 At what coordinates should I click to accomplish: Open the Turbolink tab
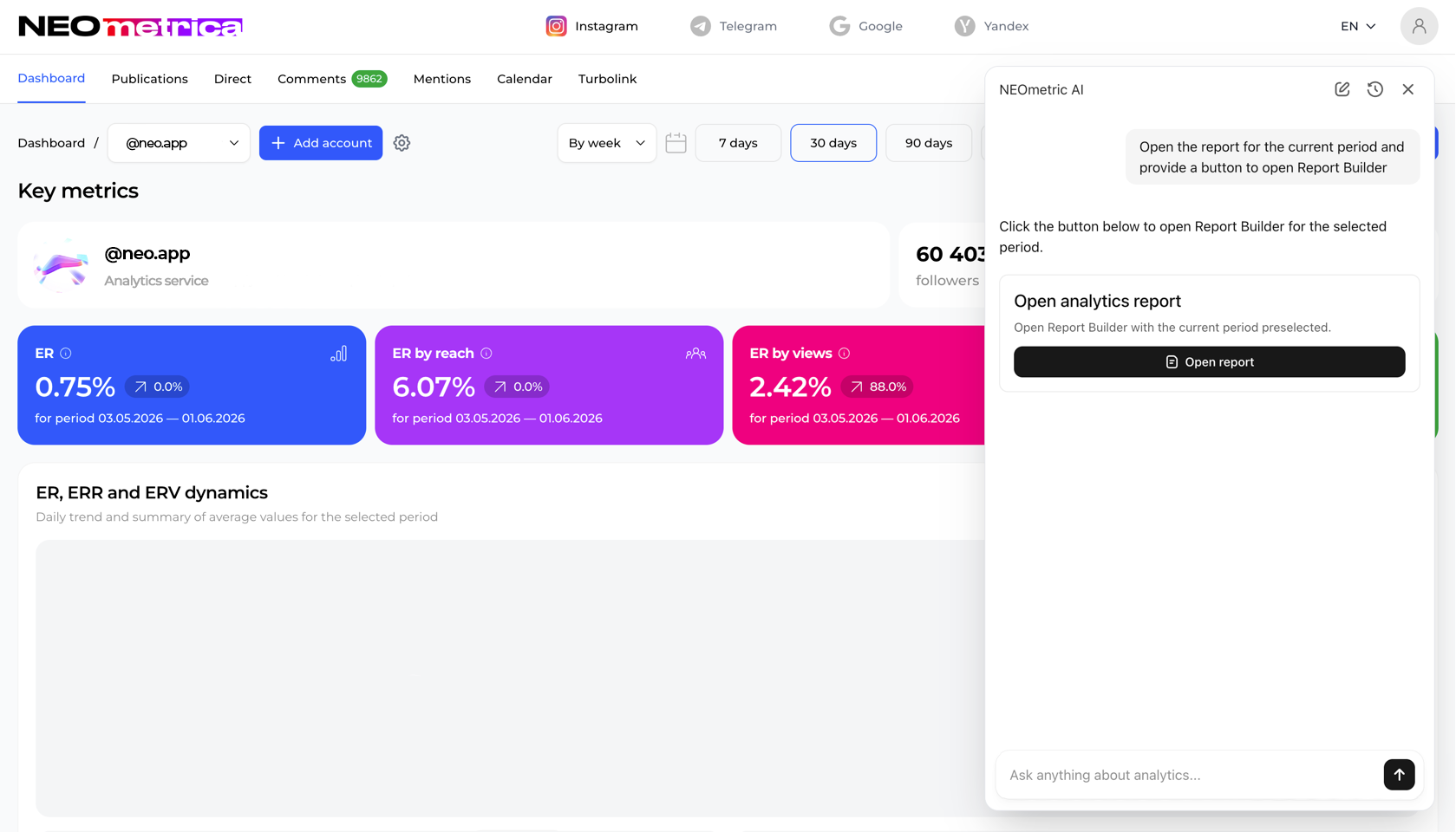[607, 79]
